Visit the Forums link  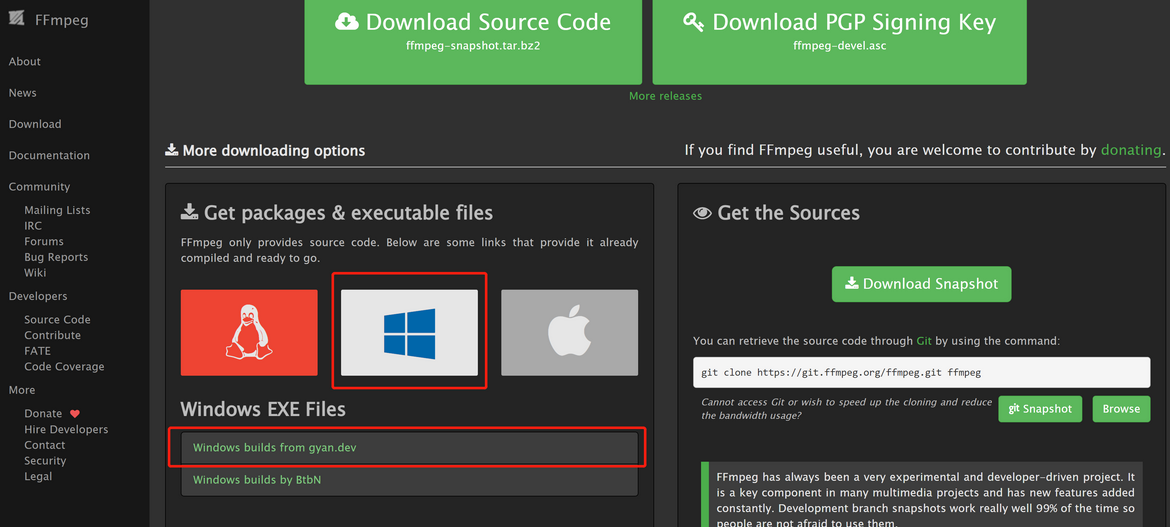click(x=44, y=242)
